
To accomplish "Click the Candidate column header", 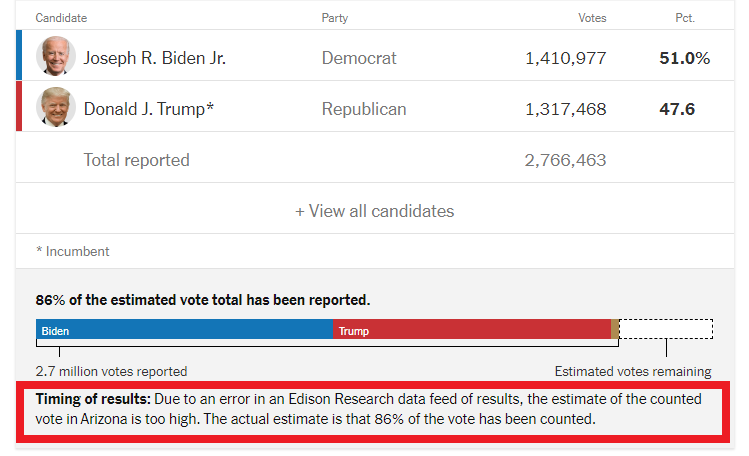I will click(61, 18).
